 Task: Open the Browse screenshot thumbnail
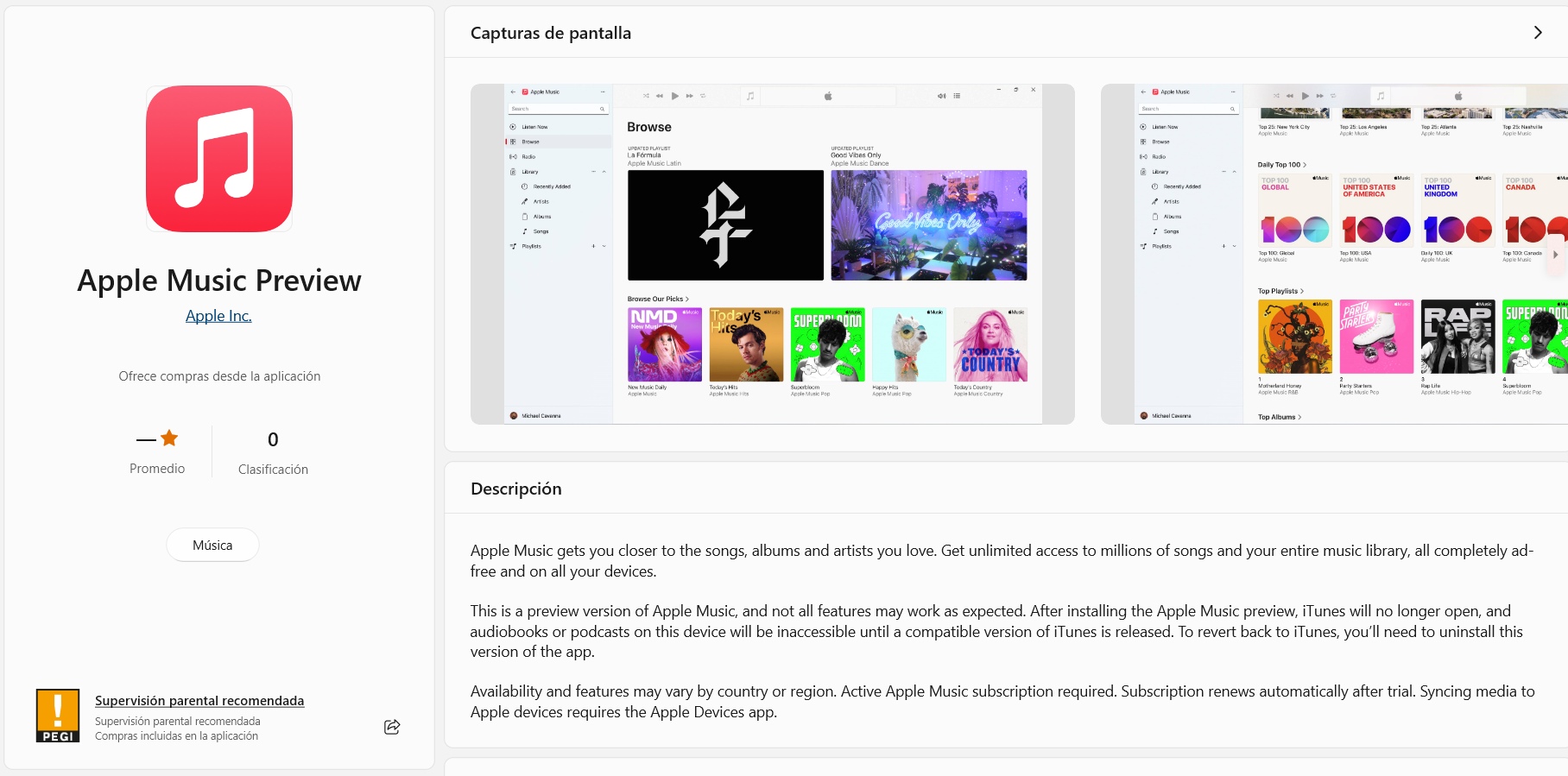click(x=773, y=254)
